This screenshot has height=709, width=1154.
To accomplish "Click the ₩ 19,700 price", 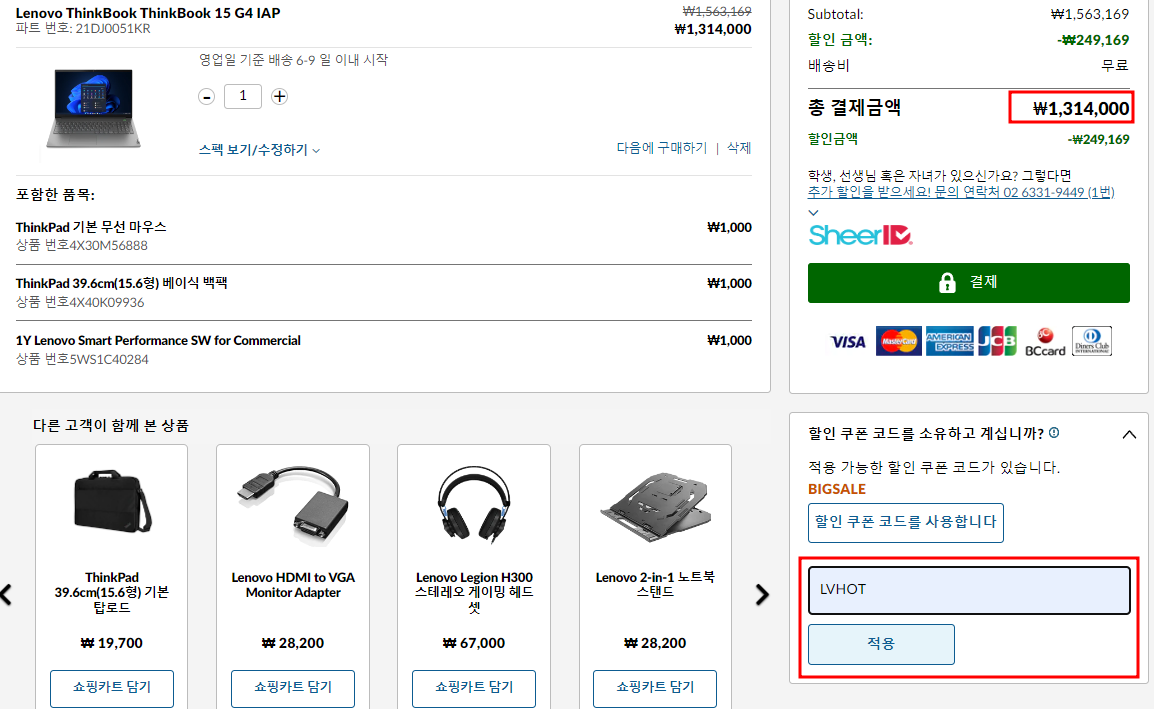I will coord(111,643).
